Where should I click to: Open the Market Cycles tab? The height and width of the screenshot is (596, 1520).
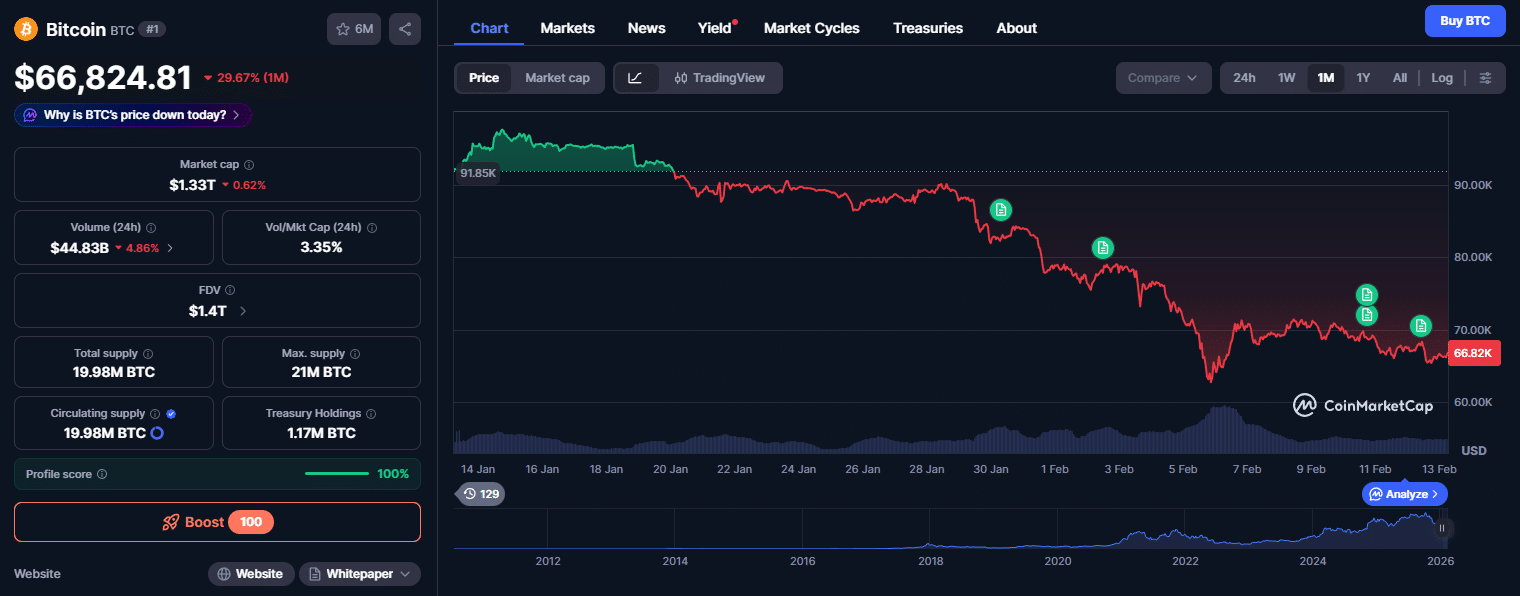[811, 27]
